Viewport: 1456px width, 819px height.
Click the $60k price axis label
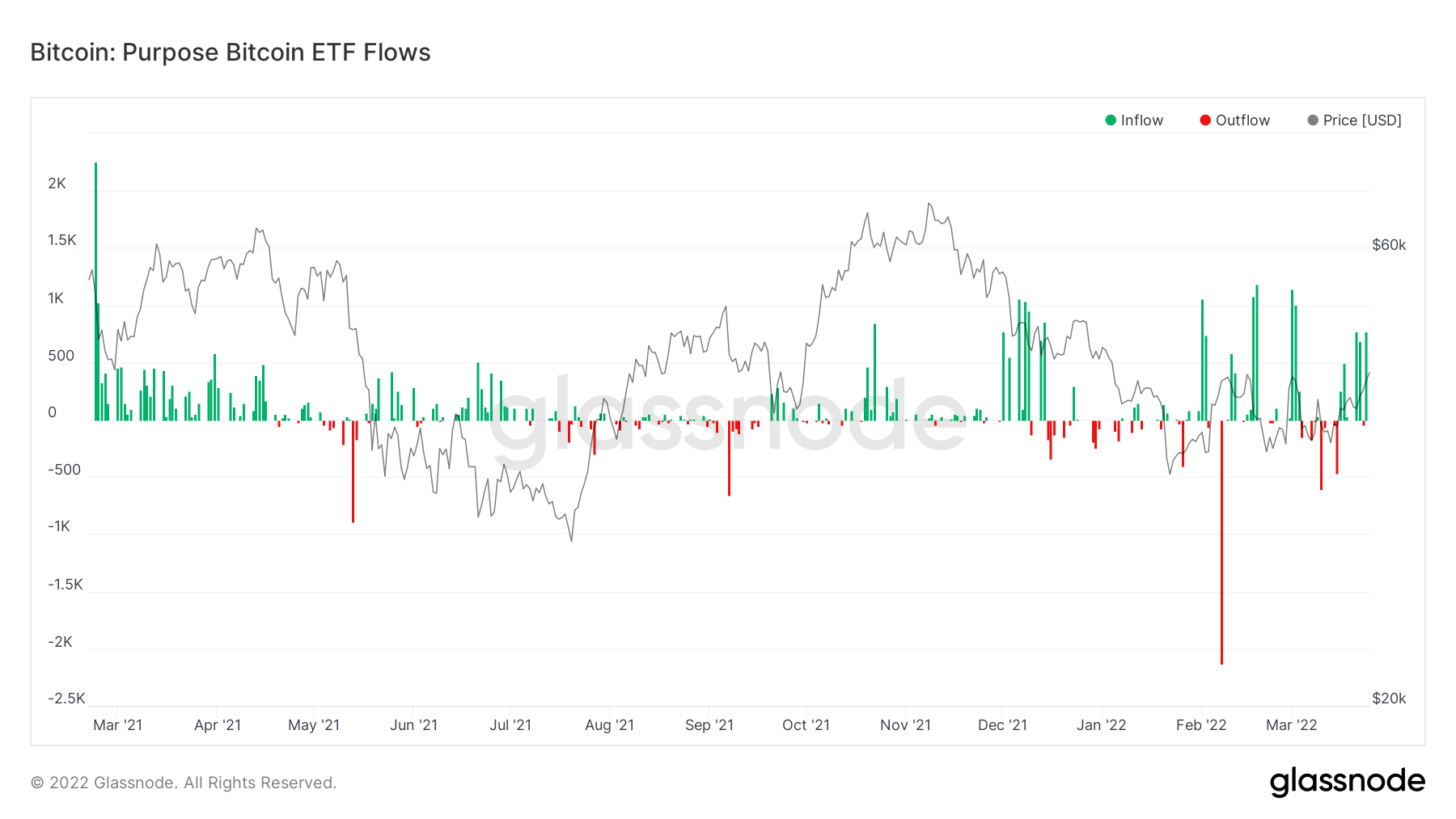[1389, 245]
